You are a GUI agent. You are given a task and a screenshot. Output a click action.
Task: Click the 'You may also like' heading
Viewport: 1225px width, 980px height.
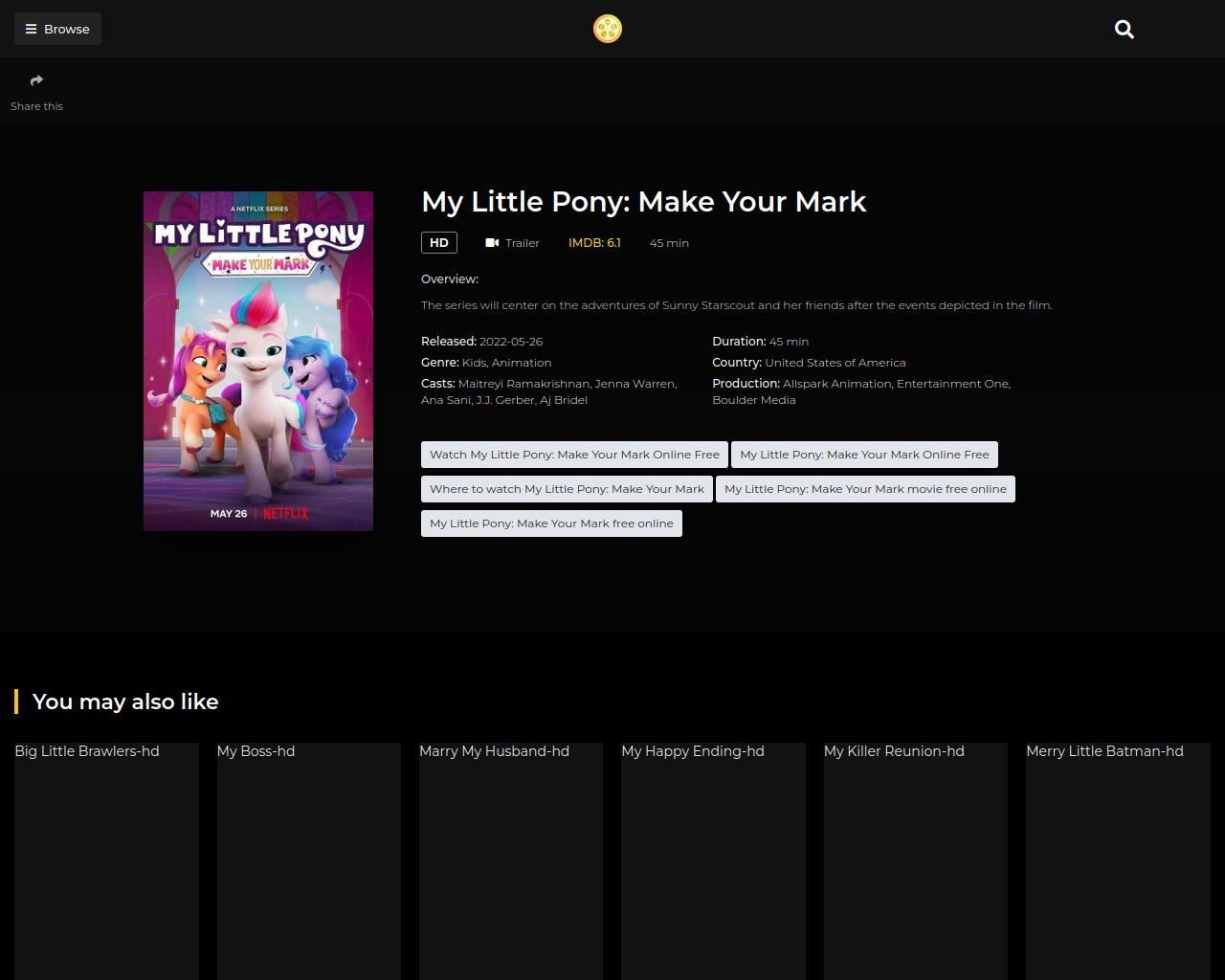(x=125, y=702)
